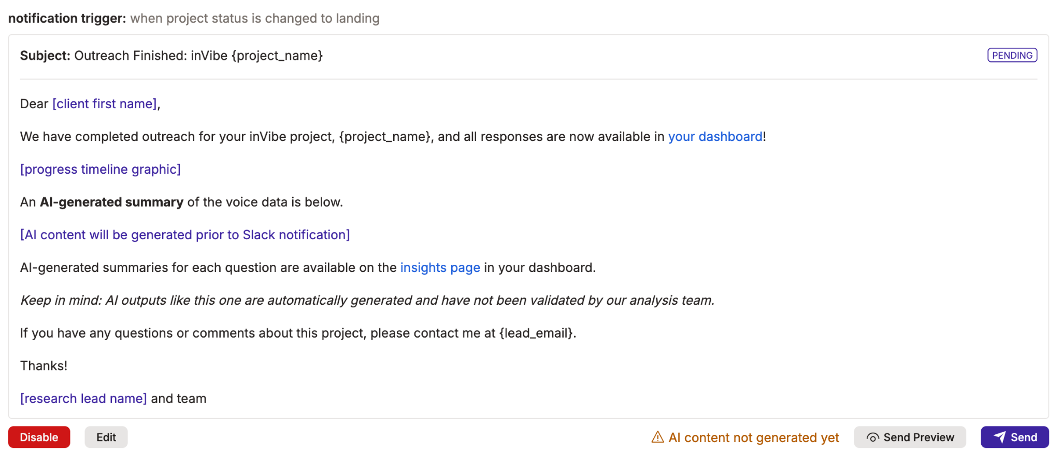Select the [client first name] placeholder

104,104
